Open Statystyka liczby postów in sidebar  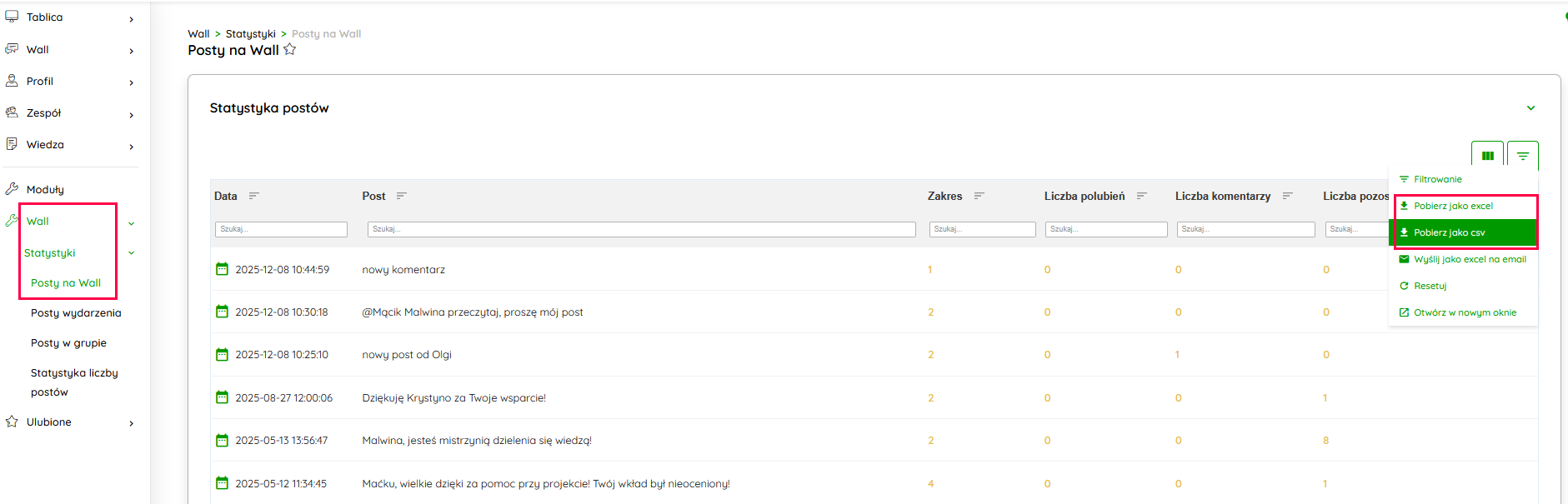[74, 382]
